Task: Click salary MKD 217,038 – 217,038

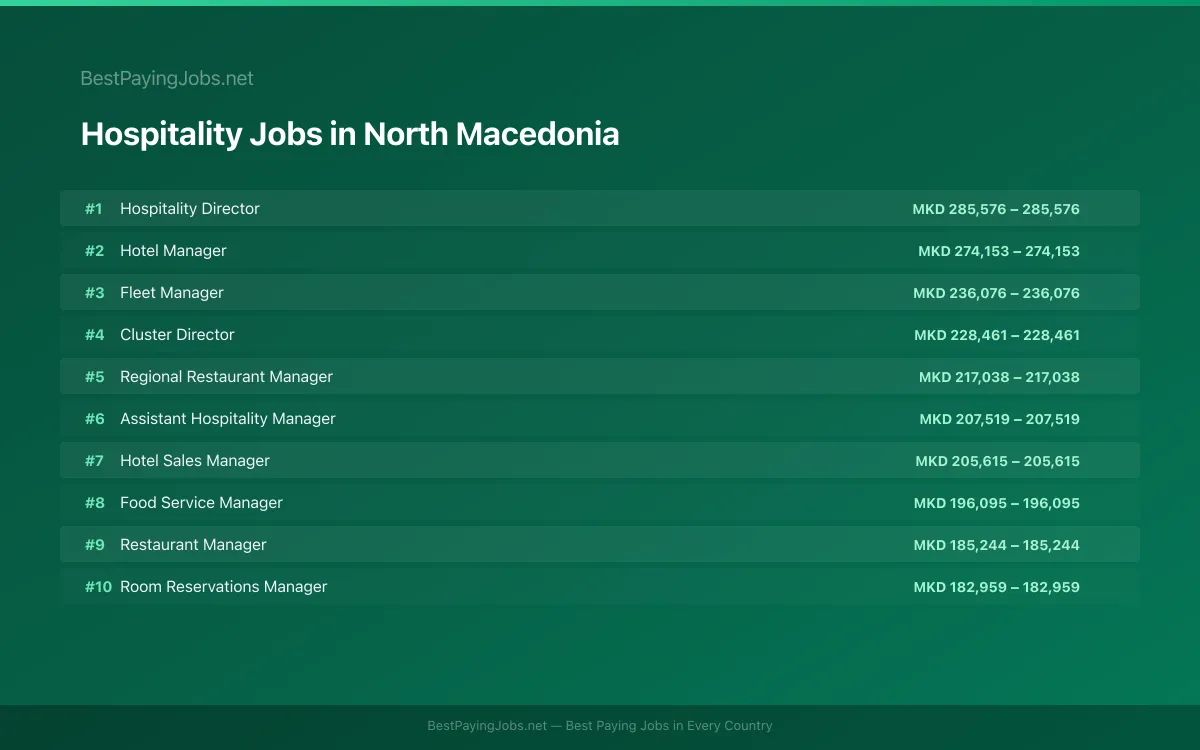Action: click(999, 377)
